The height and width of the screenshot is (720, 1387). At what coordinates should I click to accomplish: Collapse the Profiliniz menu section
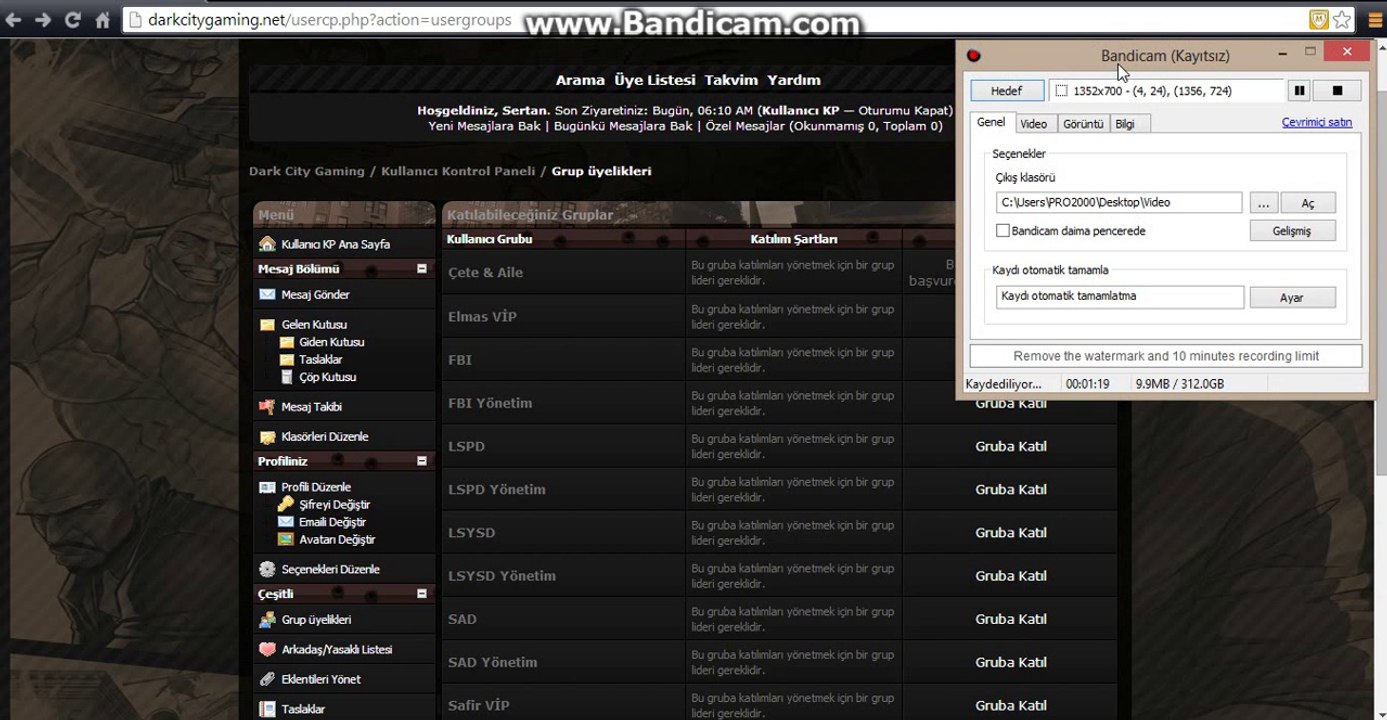point(422,461)
